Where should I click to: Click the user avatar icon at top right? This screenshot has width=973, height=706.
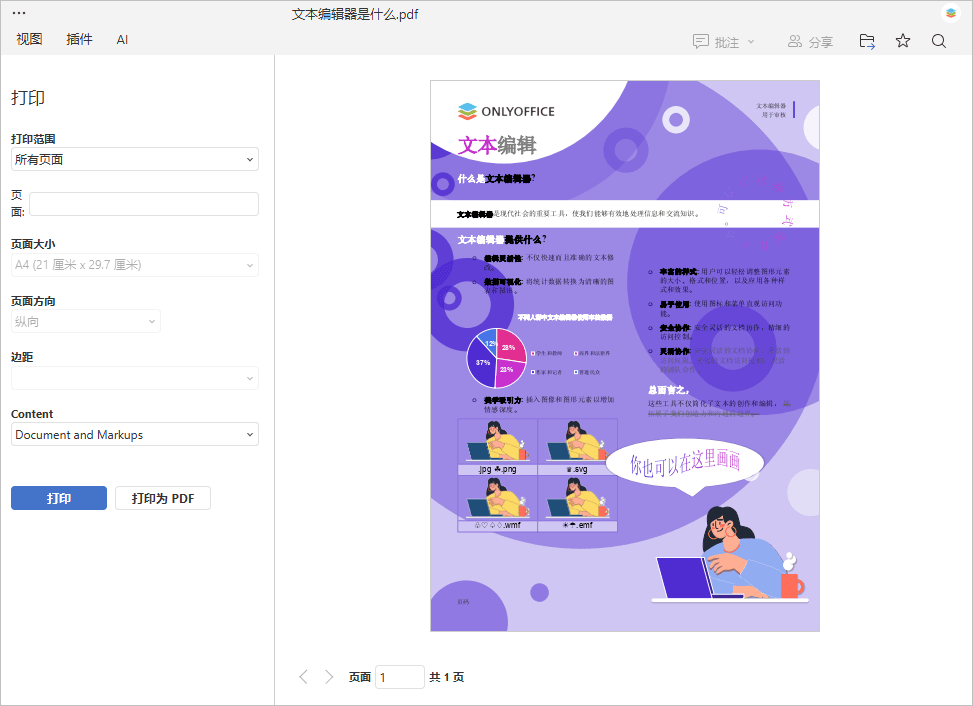point(950,13)
